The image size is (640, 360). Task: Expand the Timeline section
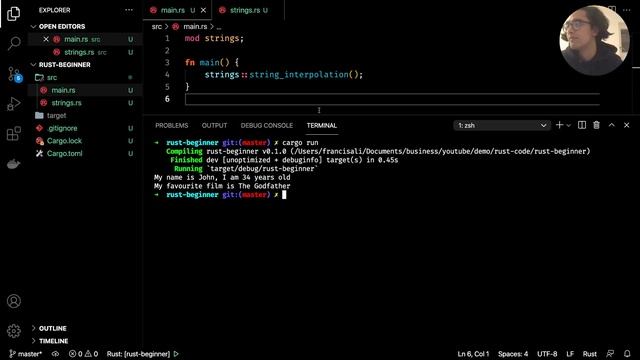pos(53,341)
